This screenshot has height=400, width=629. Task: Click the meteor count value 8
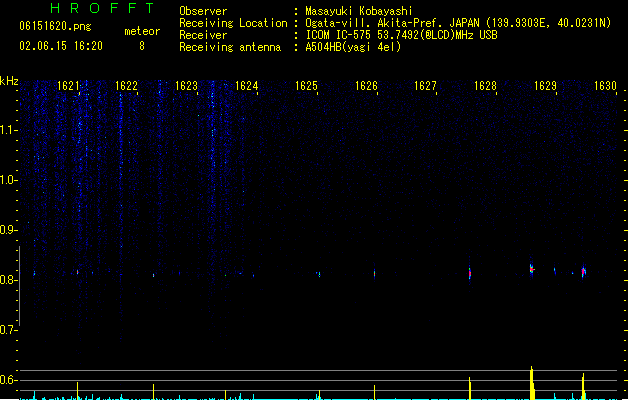[x=142, y=46]
